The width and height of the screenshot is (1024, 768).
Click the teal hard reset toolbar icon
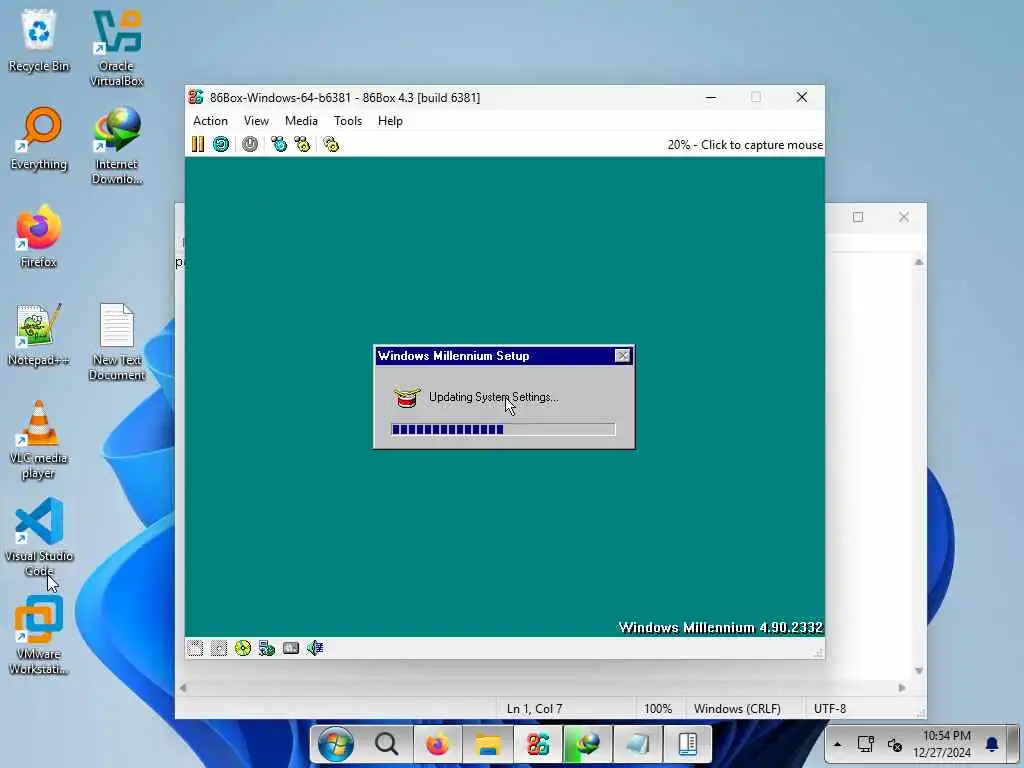(221, 144)
